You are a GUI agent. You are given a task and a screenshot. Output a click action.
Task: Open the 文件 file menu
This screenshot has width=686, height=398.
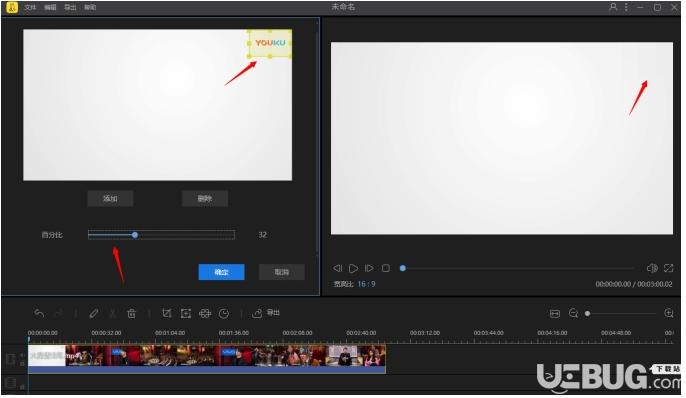(x=30, y=7)
